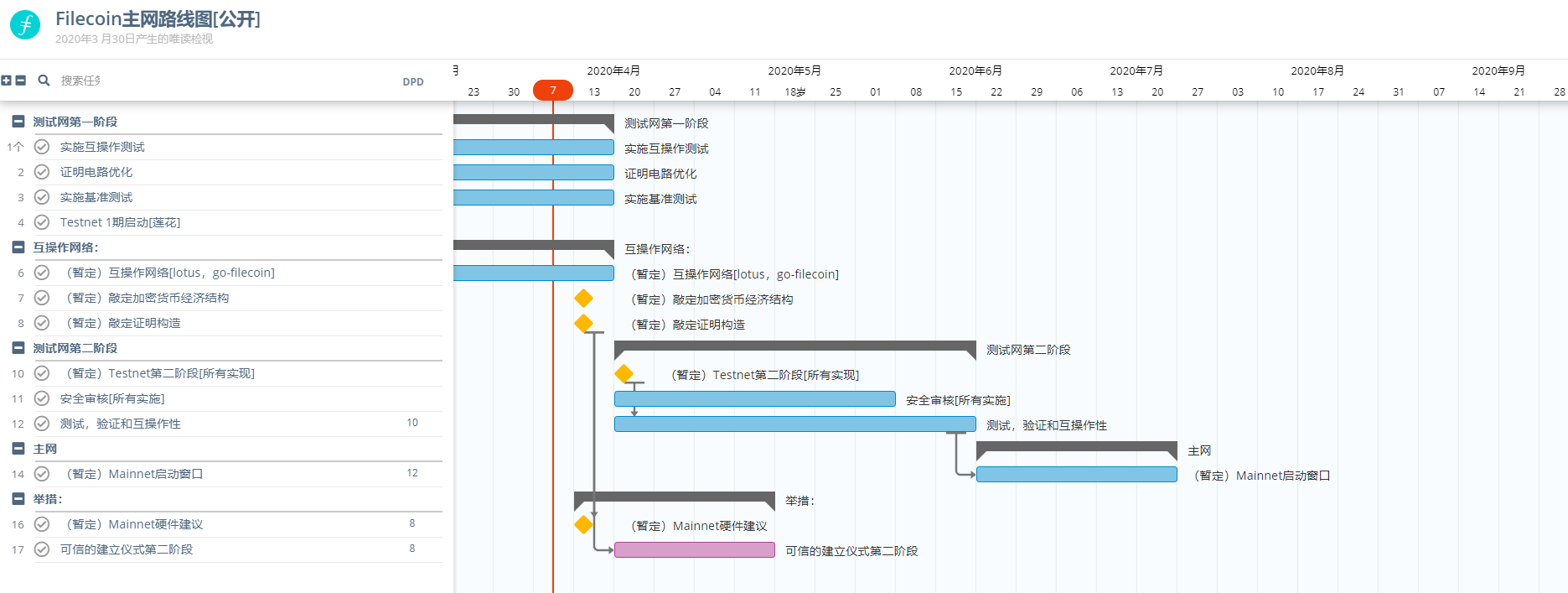
Task: Click the 敲定证明构造 milestone diamond
Action: click(583, 323)
